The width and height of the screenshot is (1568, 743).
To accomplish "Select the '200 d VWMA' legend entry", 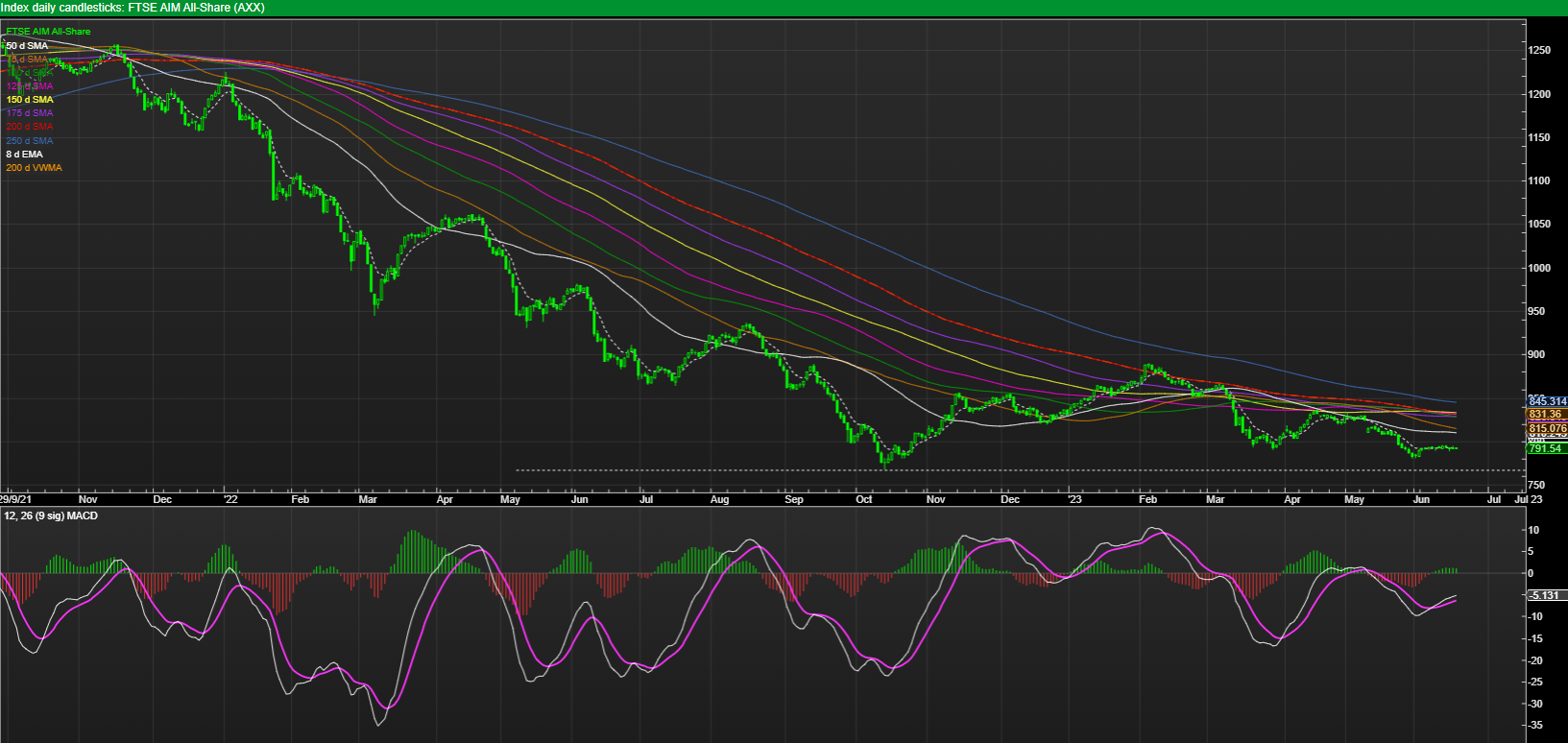I will (x=34, y=168).
